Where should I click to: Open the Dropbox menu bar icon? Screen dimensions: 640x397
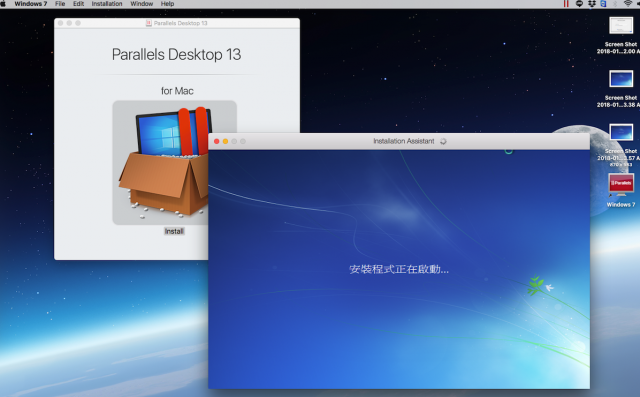pyautogui.click(x=591, y=4)
